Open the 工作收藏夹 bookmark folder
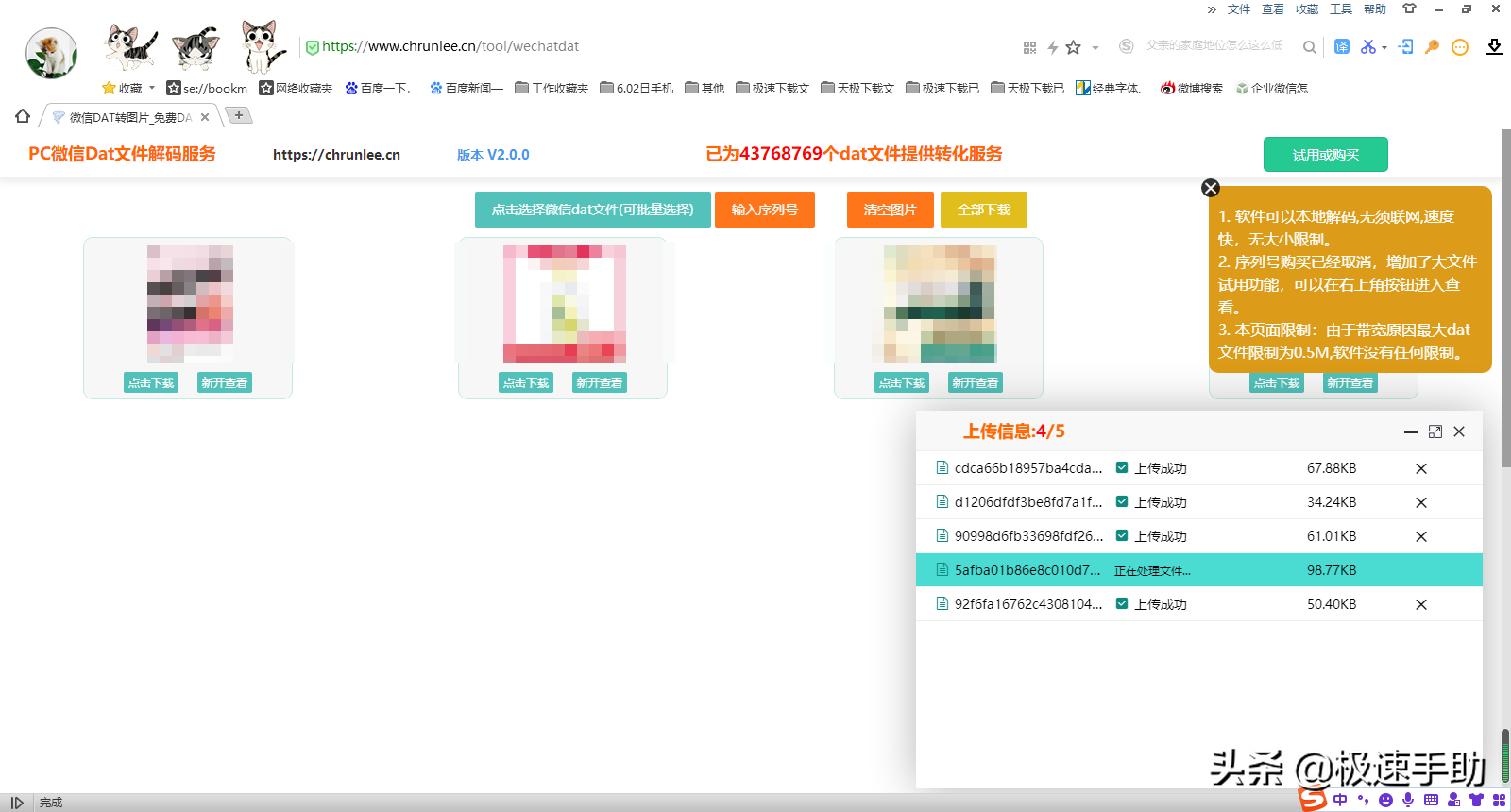 click(x=552, y=88)
